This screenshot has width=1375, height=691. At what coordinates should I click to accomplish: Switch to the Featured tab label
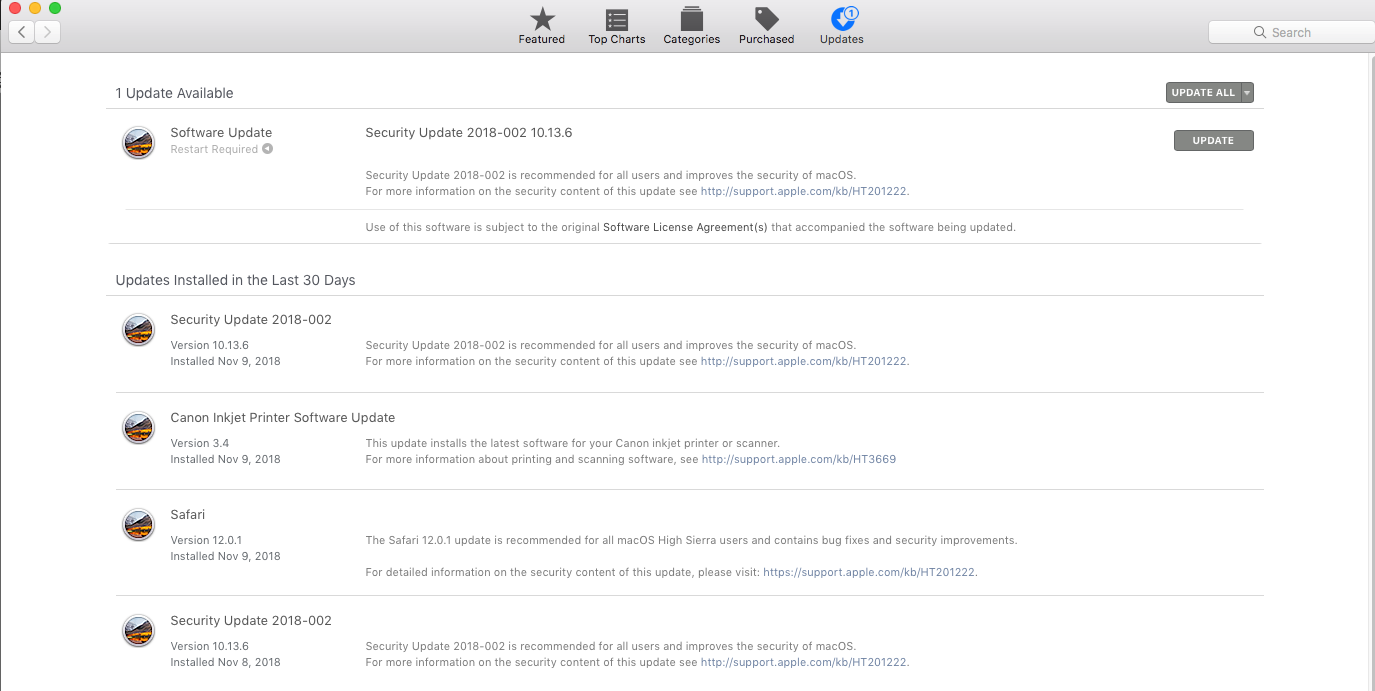pos(542,40)
